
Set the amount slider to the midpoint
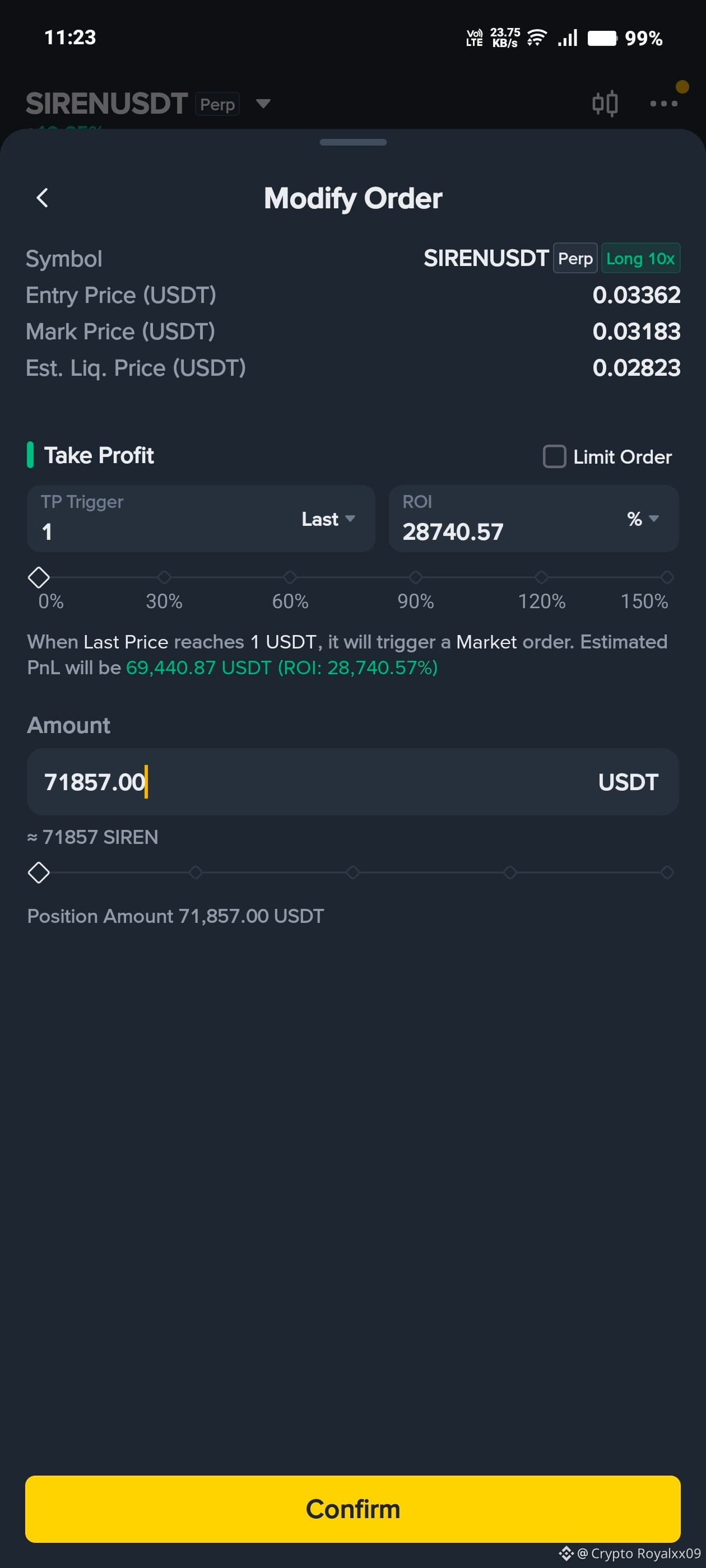352,872
